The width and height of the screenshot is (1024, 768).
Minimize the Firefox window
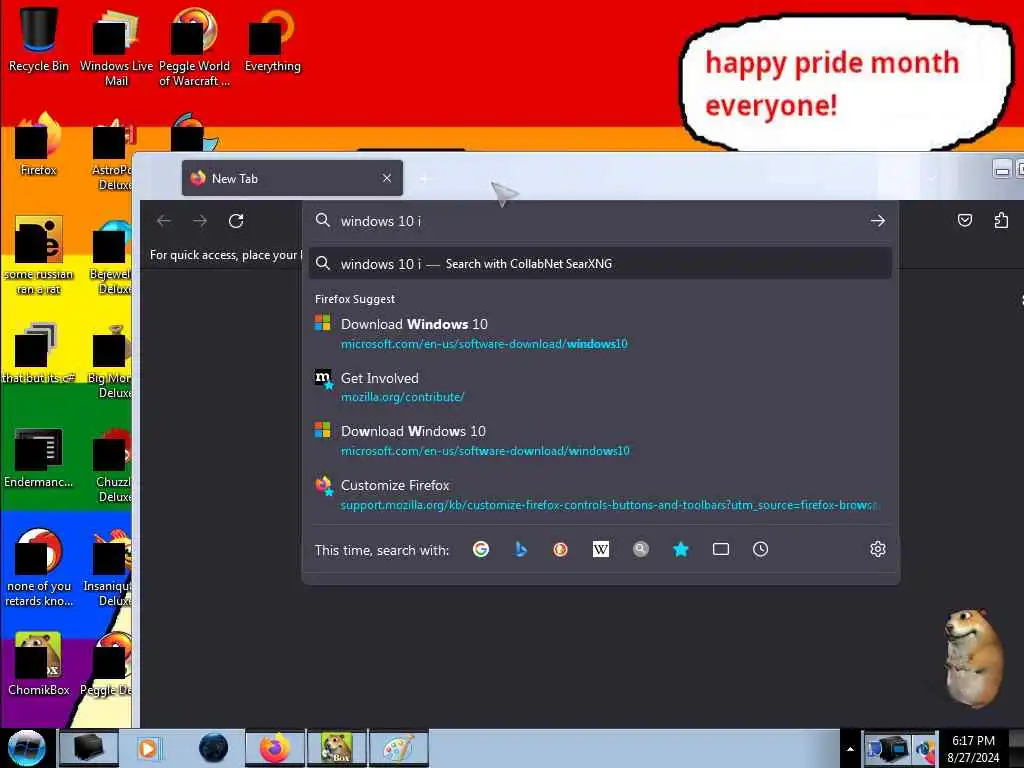click(1001, 169)
